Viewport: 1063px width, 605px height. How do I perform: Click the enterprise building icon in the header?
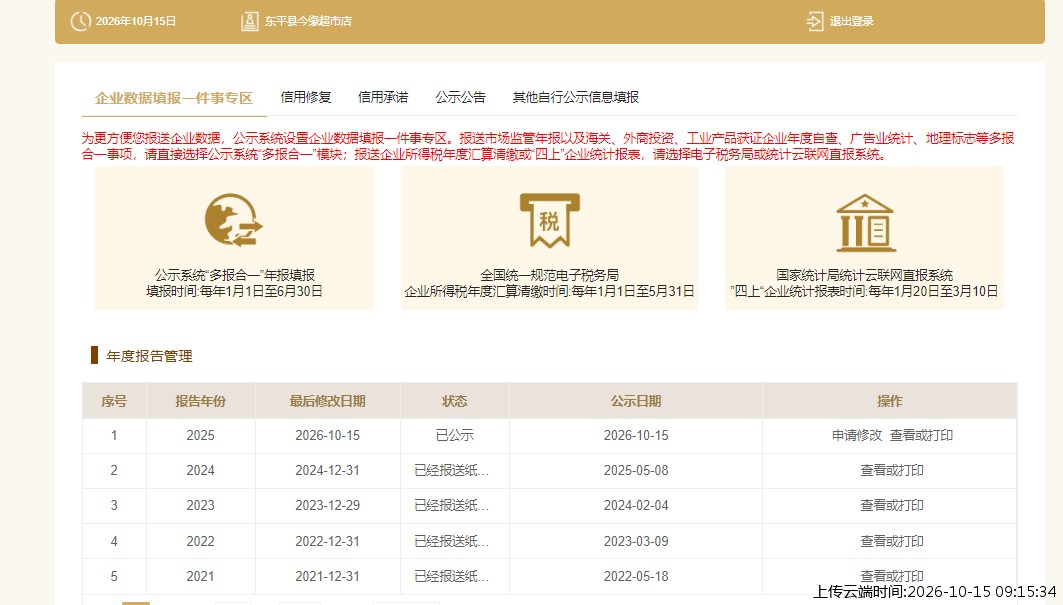click(x=249, y=21)
